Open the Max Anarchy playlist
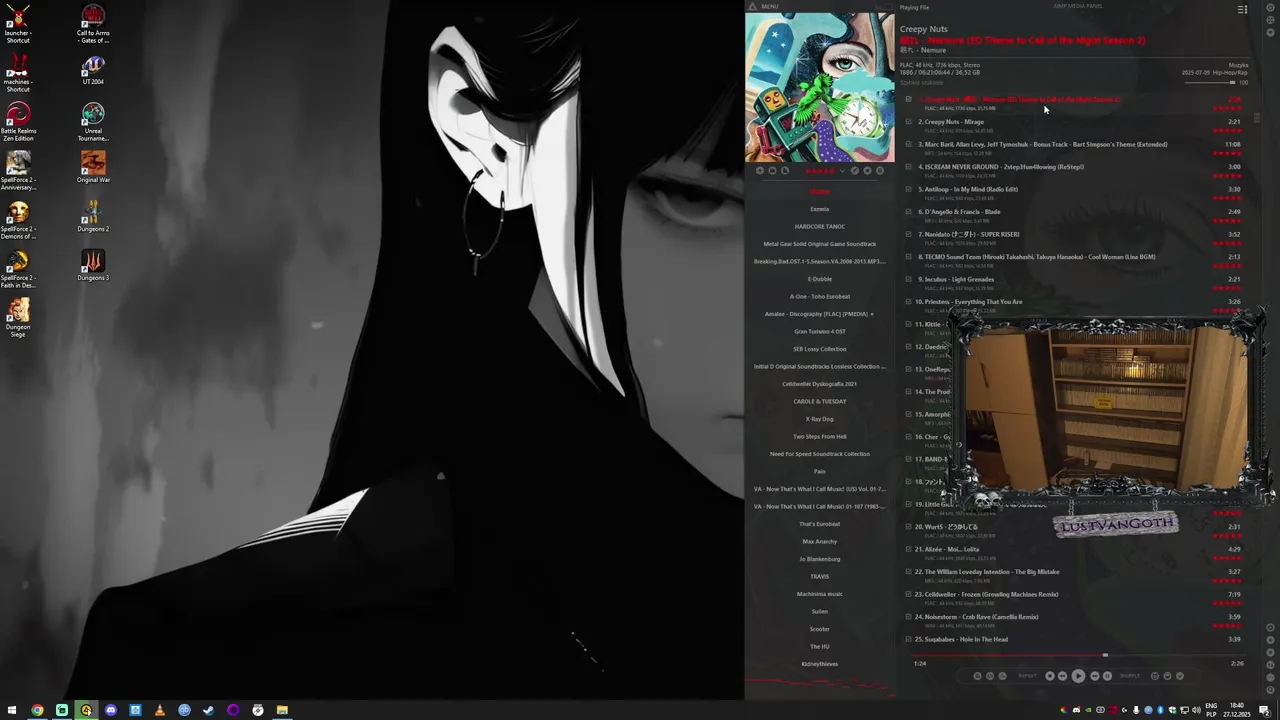1280x720 pixels. 820,542
